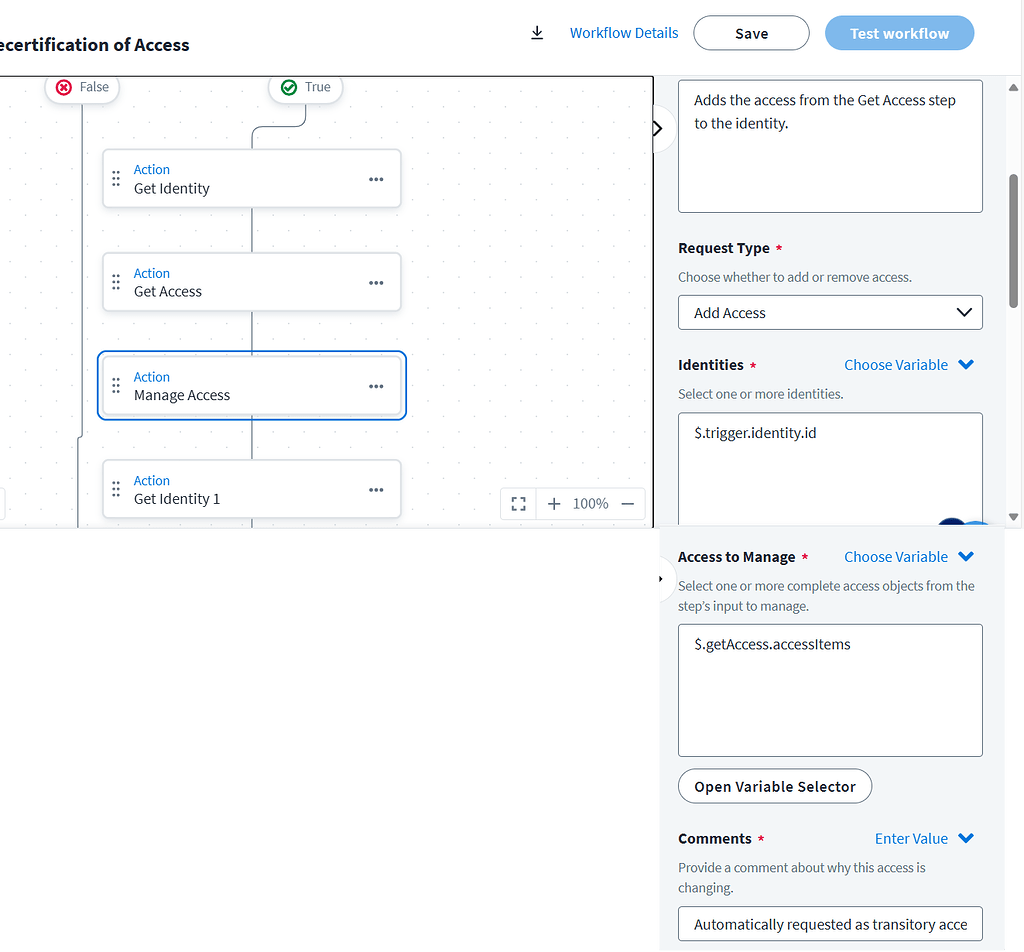
Task: Click the fit-to-screen icon in canvas controls
Action: tap(518, 504)
